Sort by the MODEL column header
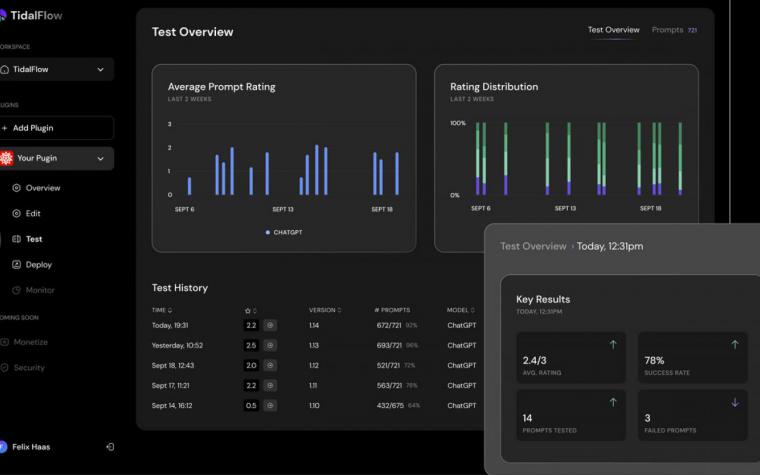This screenshot has height=475, width=760. [x=460, y=310]
